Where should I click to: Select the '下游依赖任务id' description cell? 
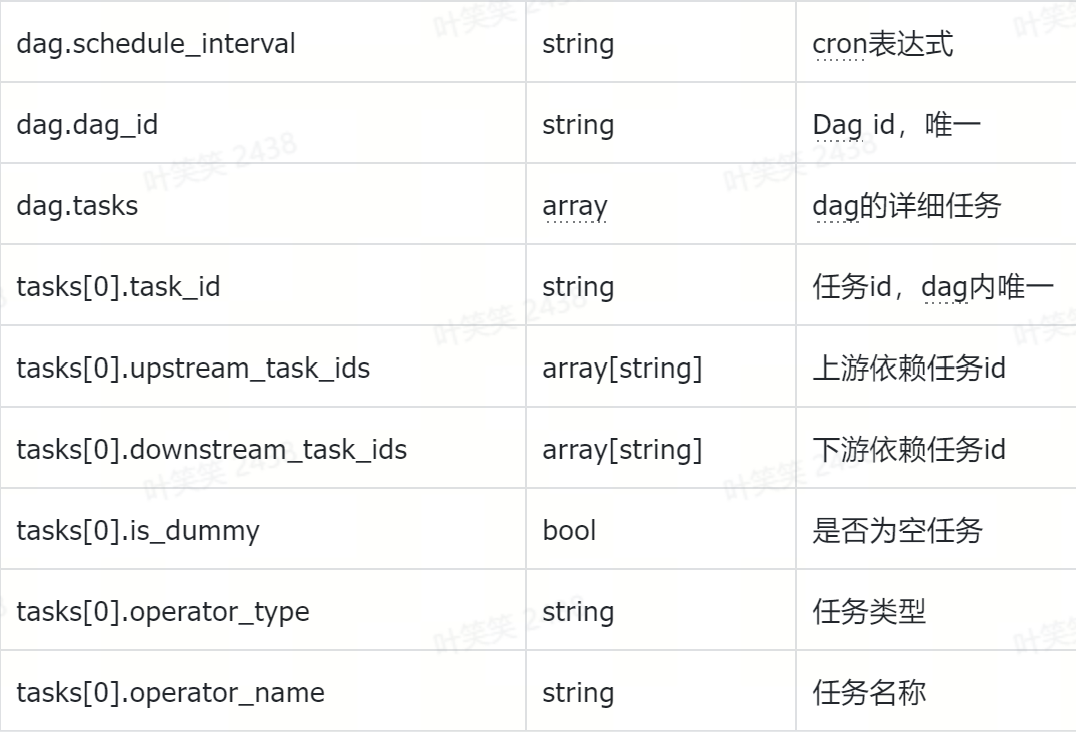(x=909, y=450)
